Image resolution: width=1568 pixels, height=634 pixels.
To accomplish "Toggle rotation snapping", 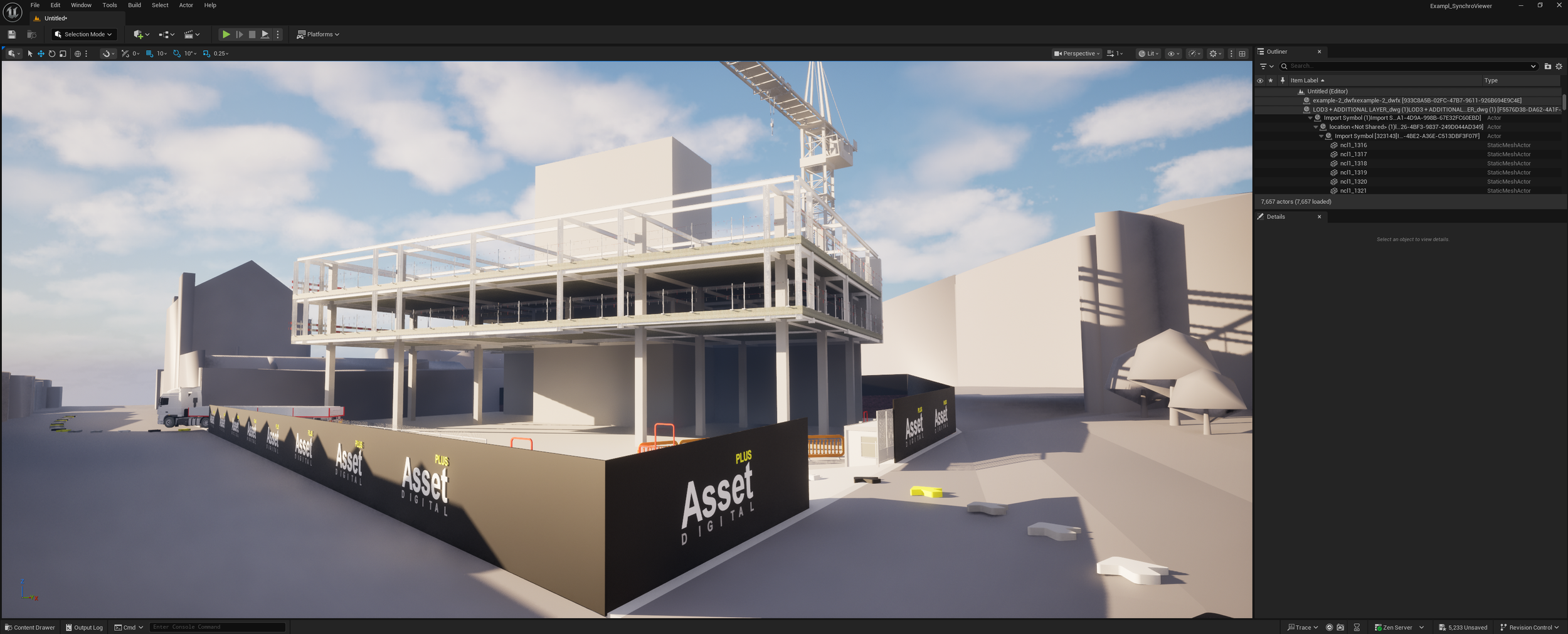I will (x=177, y=54).
